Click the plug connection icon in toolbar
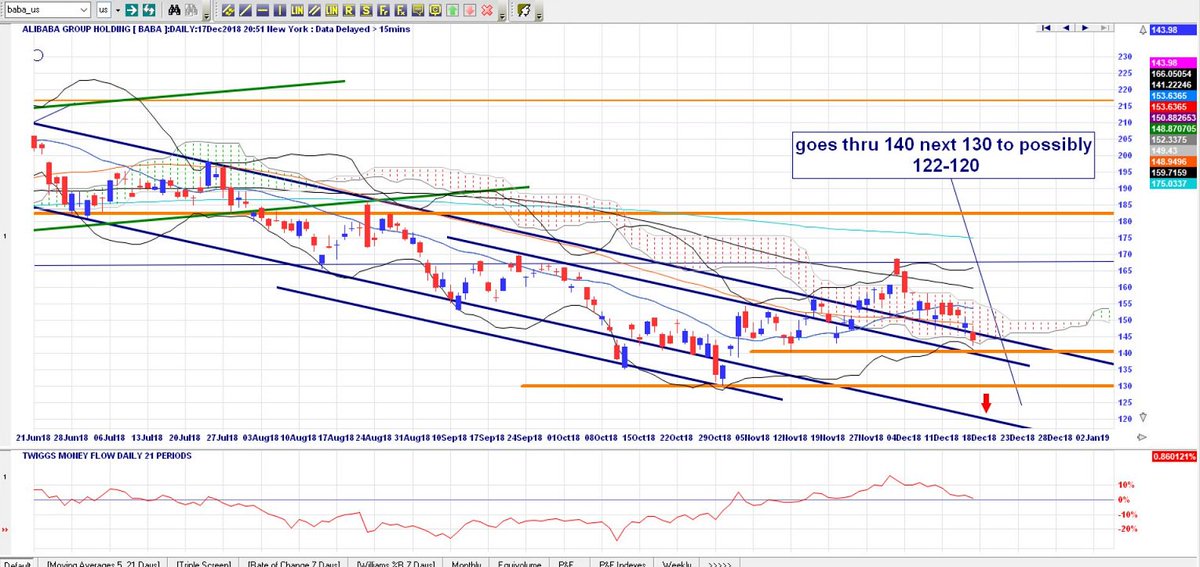 tap(524, 9)
